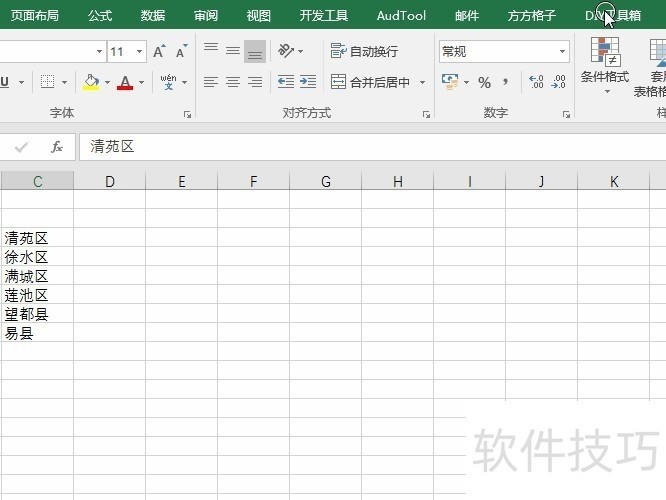Screen dimensions: 666x500
Task: Increase font size with the large A icon
Action: click(x=159, y=51)
